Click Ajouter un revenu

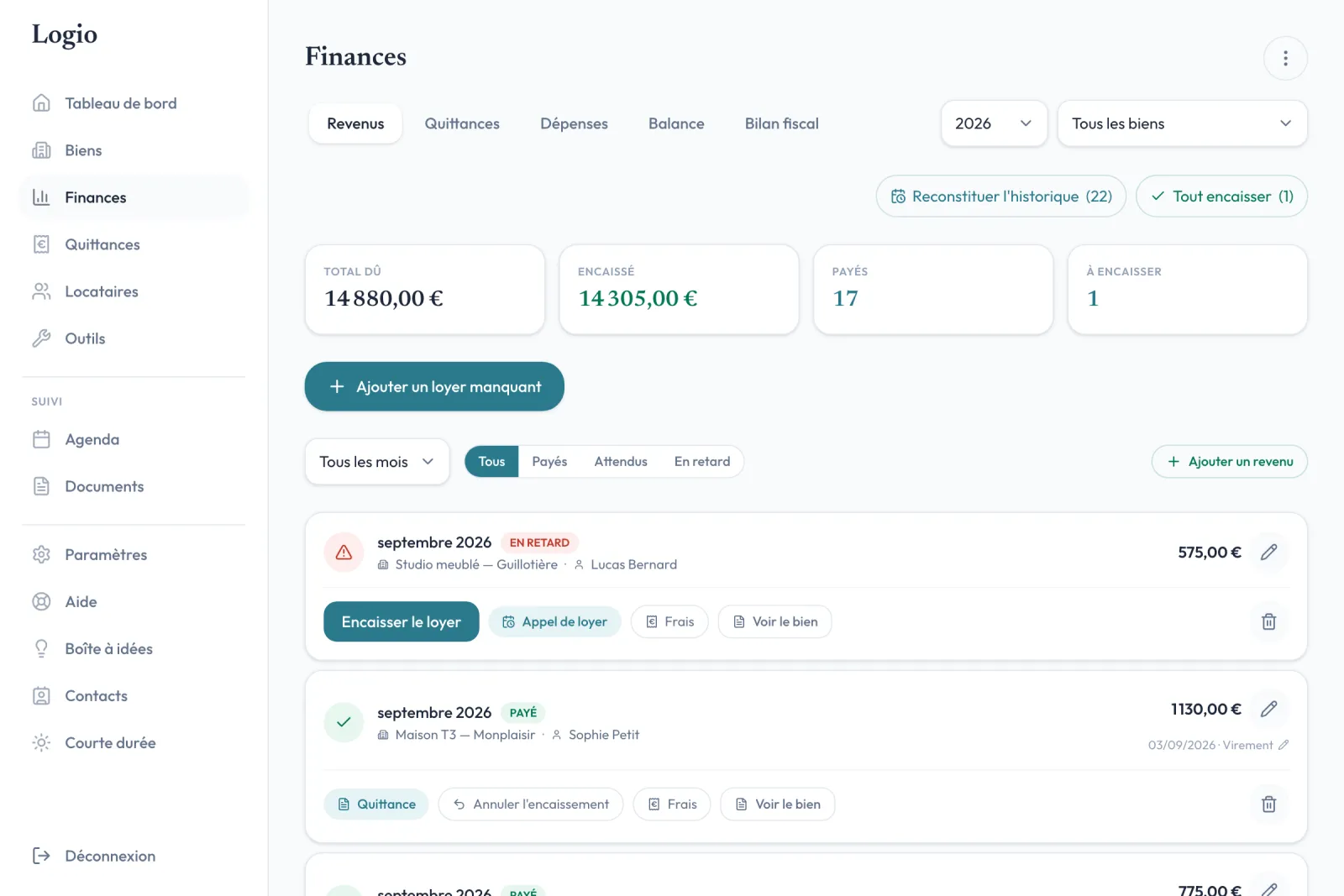tap(1229, 461)
